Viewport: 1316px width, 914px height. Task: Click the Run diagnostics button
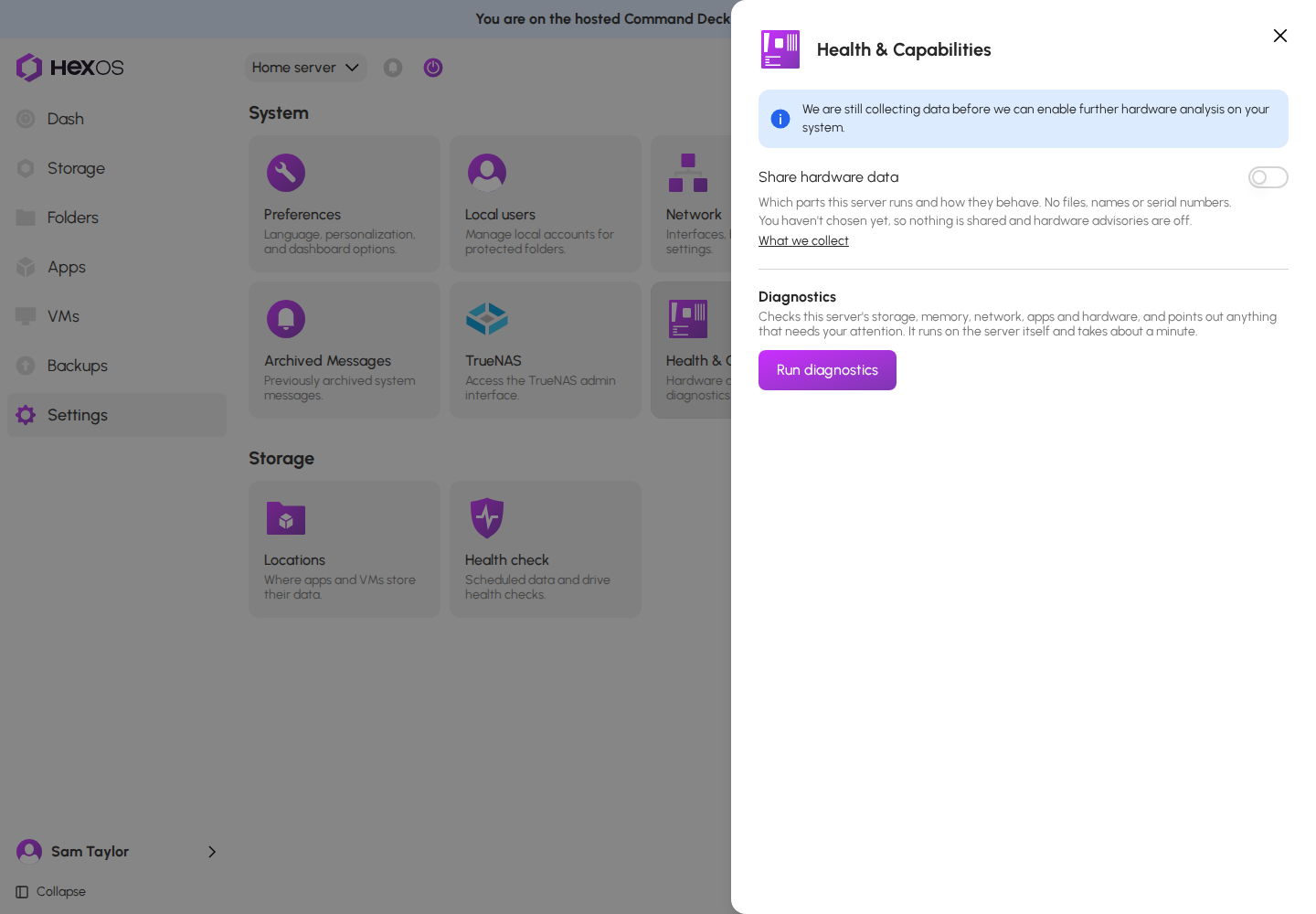(827, 370)
